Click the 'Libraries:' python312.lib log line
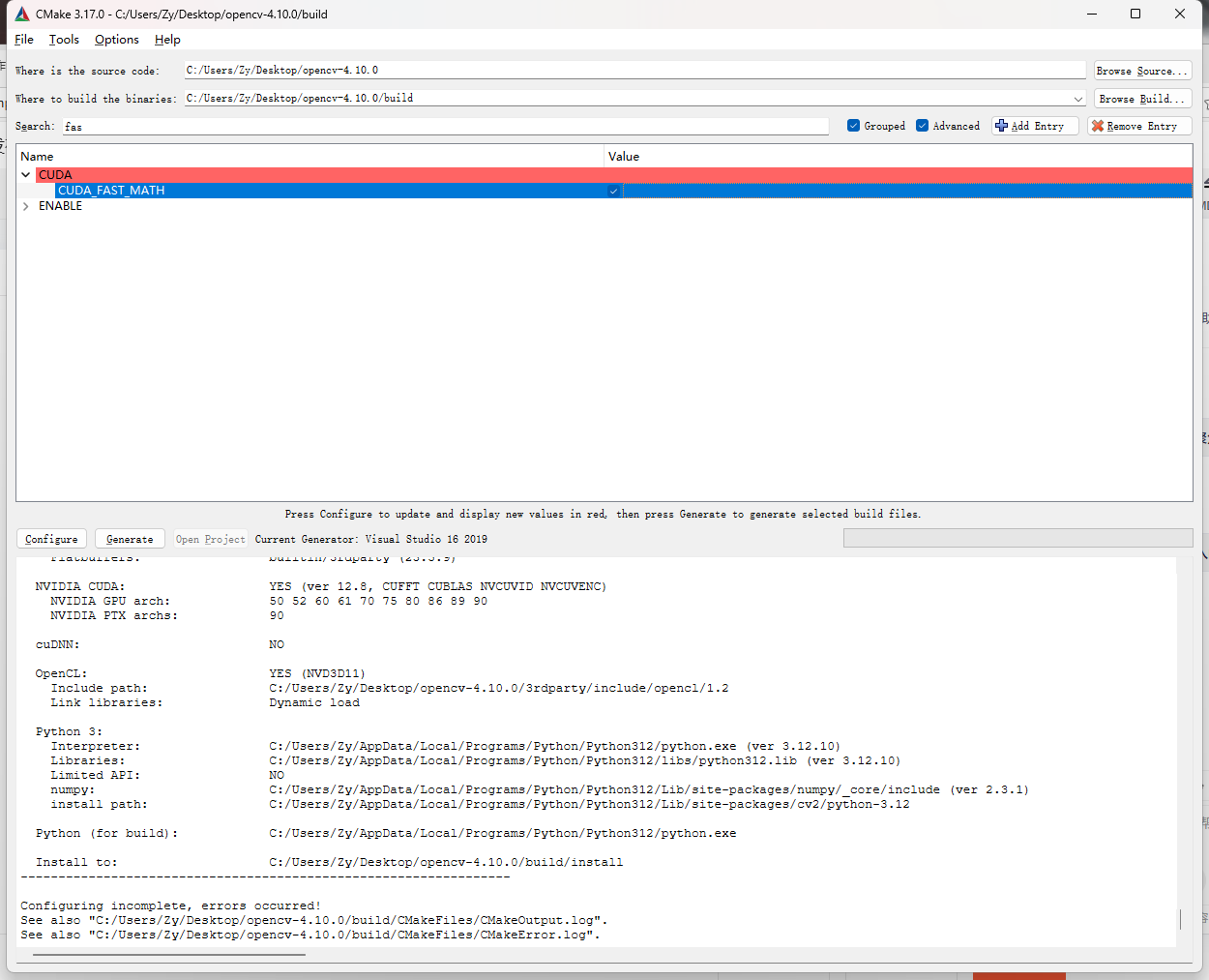 (x=475, y=760)
